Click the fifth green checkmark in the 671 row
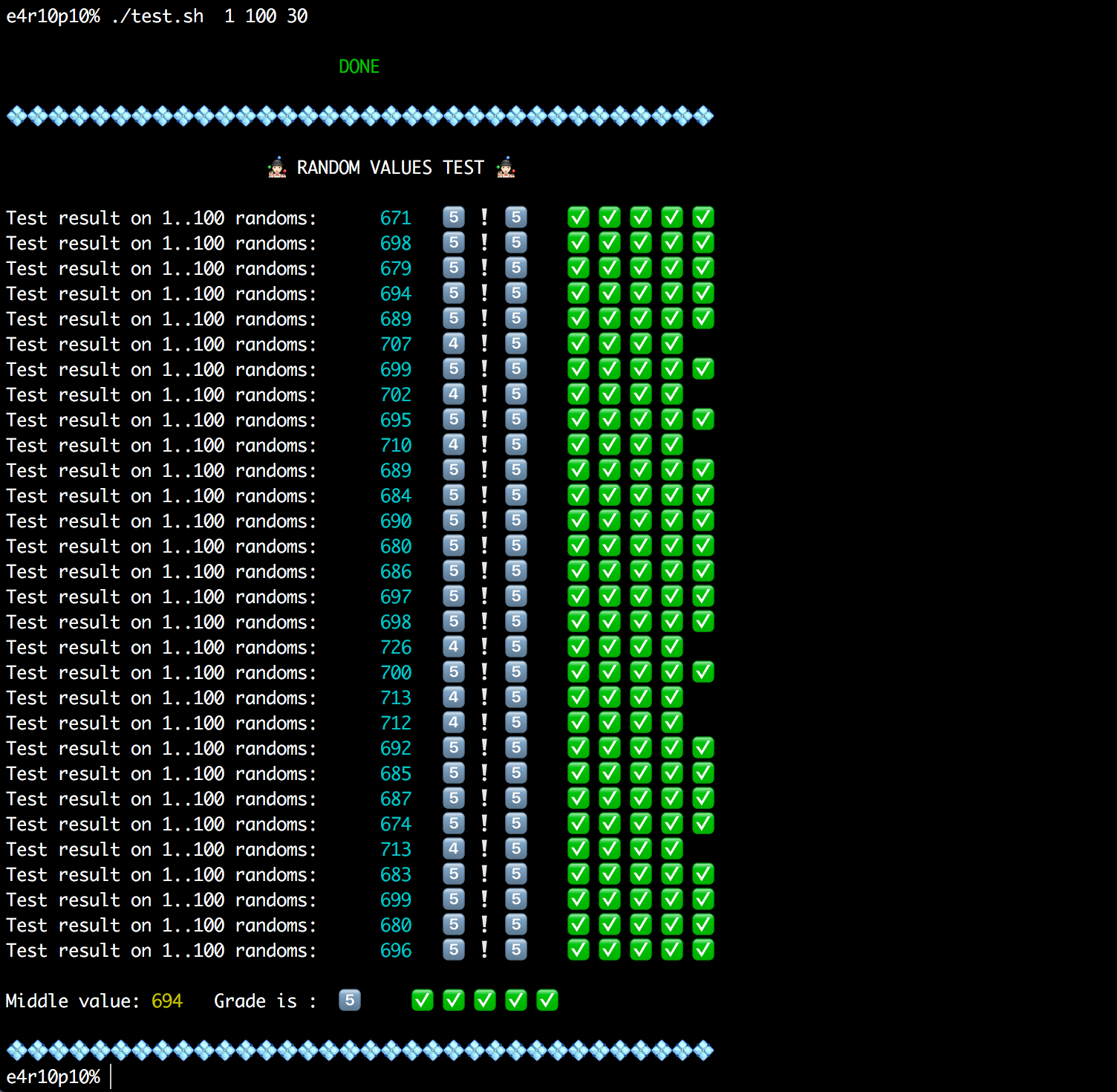This screenshot has width=1117, height=1092. pyautogui.click(x=703, y=217)
